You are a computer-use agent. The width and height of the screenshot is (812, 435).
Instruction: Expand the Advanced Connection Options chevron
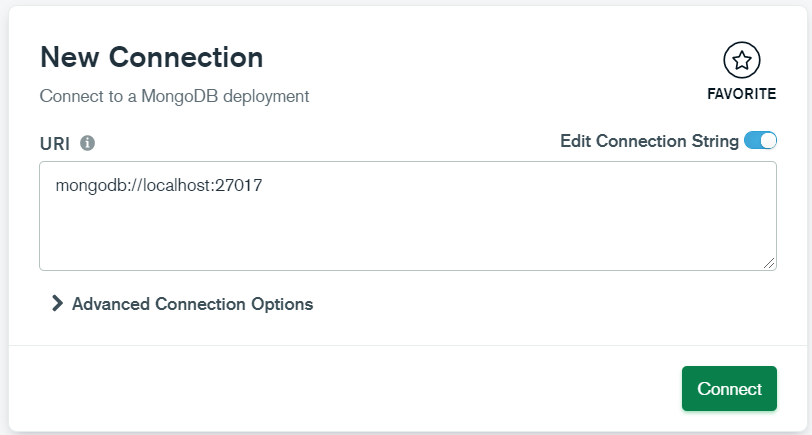(57, 304)
